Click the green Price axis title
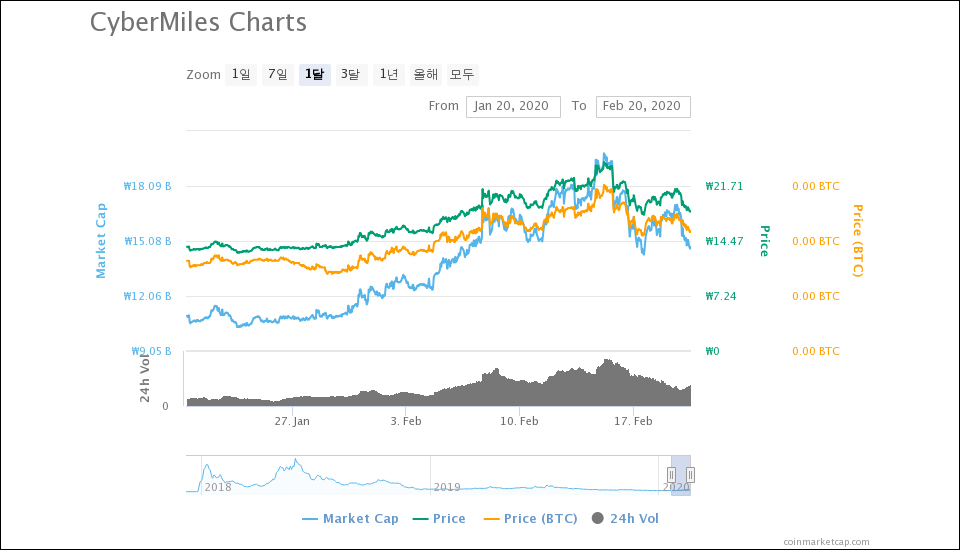 coord(764,241)
